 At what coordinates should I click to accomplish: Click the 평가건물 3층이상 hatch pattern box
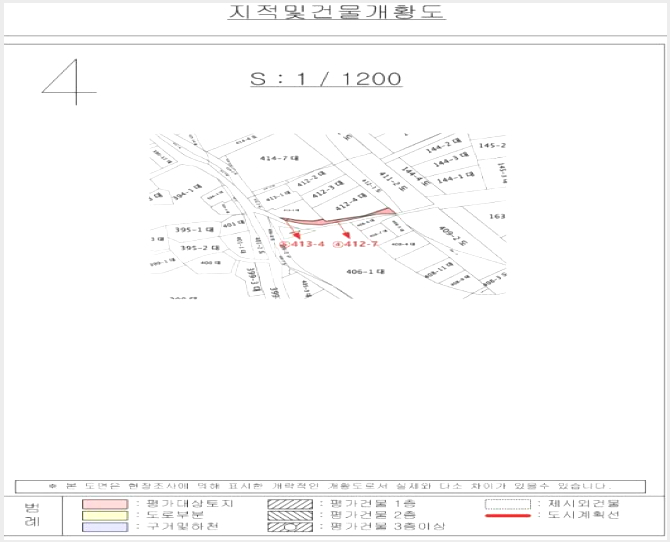pos(290,527)
